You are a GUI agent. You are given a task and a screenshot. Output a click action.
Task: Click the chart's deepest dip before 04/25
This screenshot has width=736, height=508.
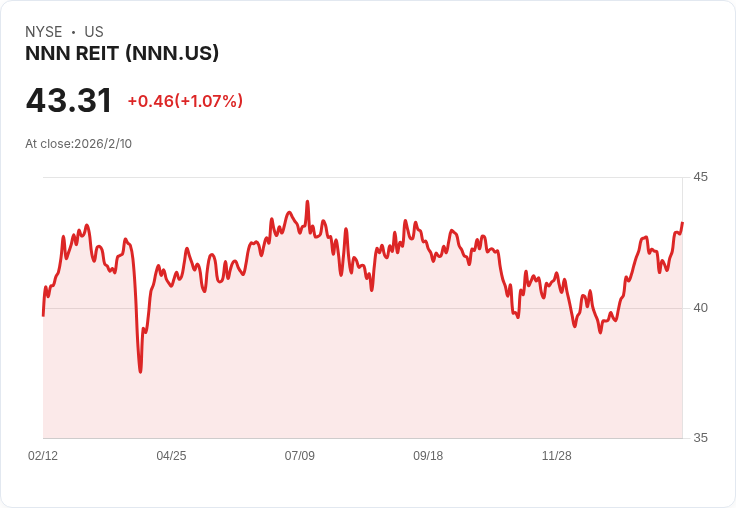tap(140, 372)
